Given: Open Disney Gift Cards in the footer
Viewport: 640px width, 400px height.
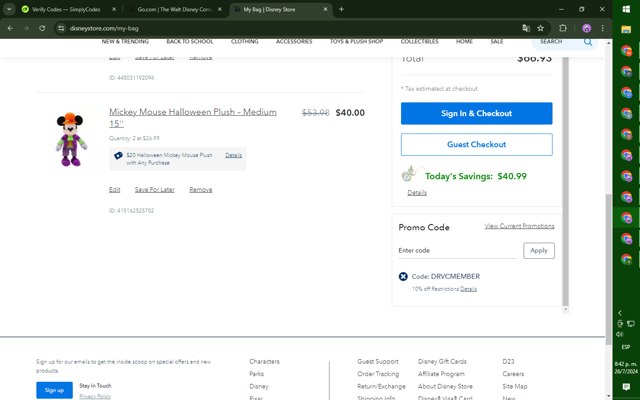Looking at the screenshot, I should (x=442, y=362).
